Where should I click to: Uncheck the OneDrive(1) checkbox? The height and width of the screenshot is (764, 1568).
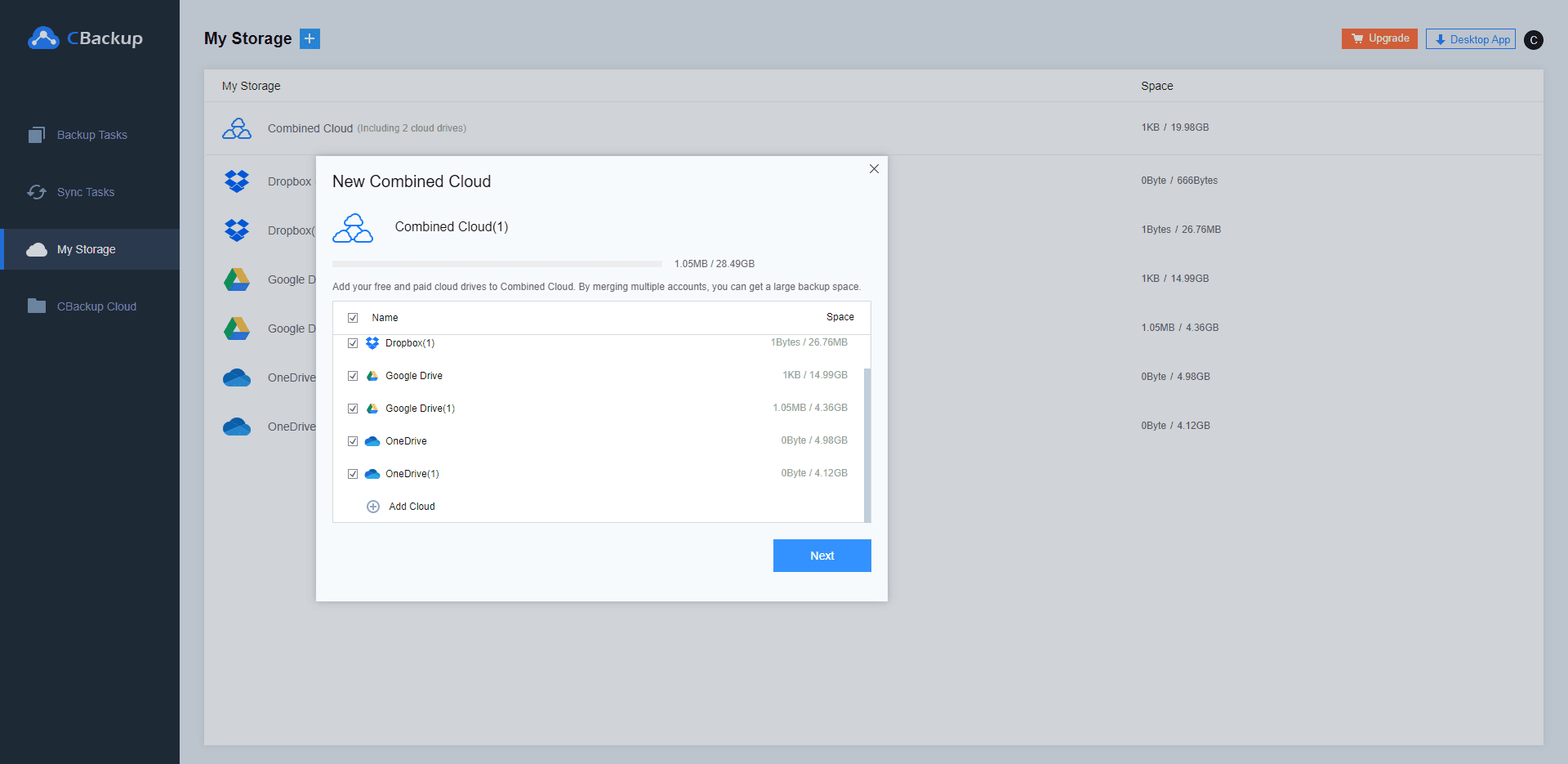(353, 473)
